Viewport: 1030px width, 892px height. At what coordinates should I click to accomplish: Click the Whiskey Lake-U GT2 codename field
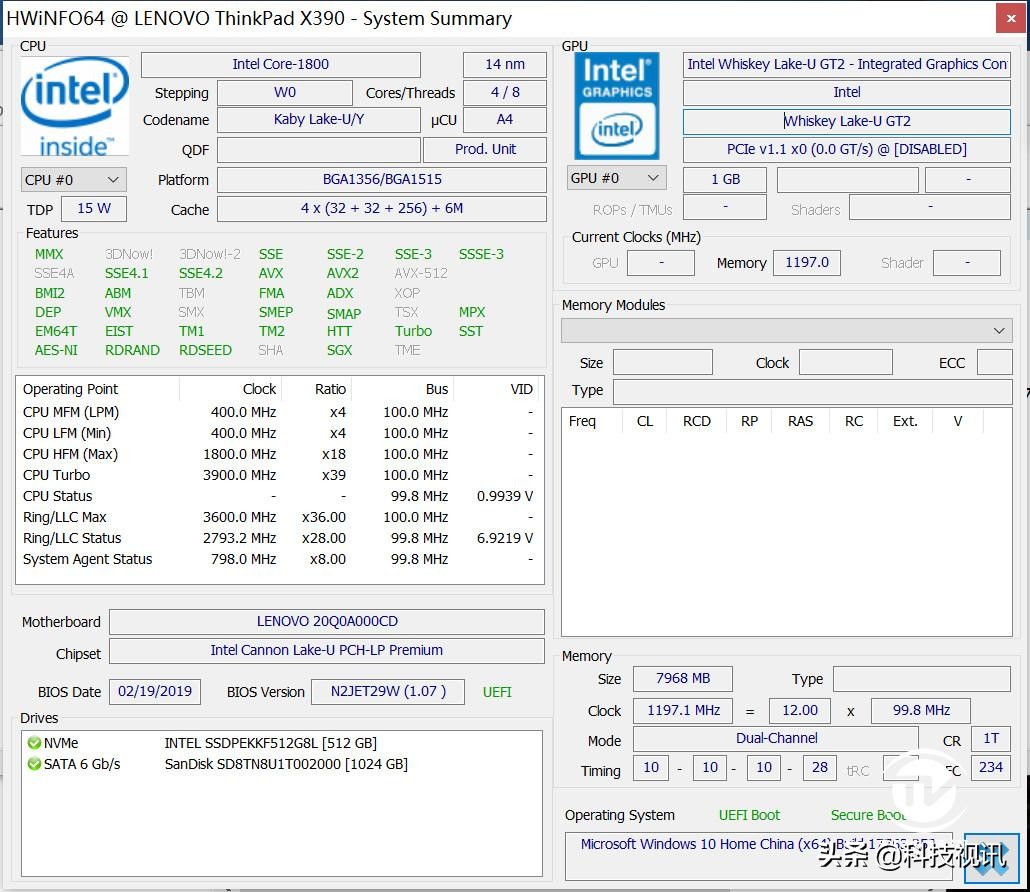(846, 121)
